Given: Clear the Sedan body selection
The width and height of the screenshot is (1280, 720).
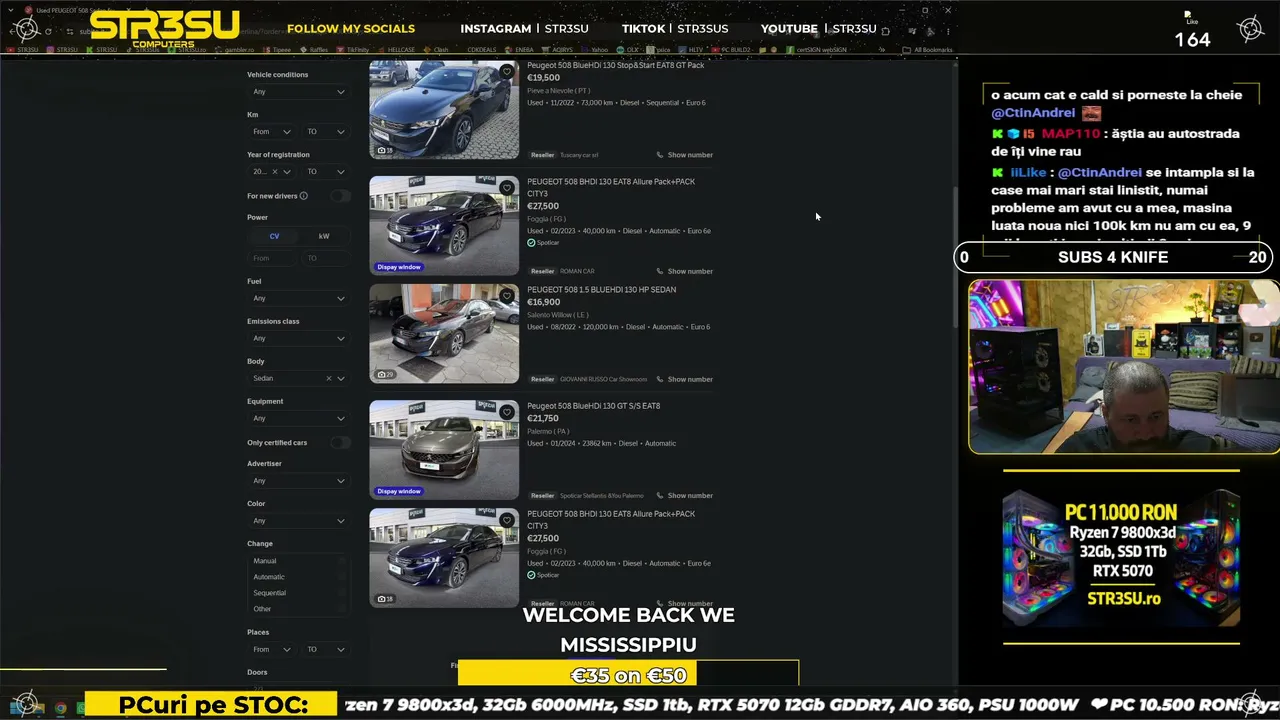Looking at the screenshot, I should point(328,378).
